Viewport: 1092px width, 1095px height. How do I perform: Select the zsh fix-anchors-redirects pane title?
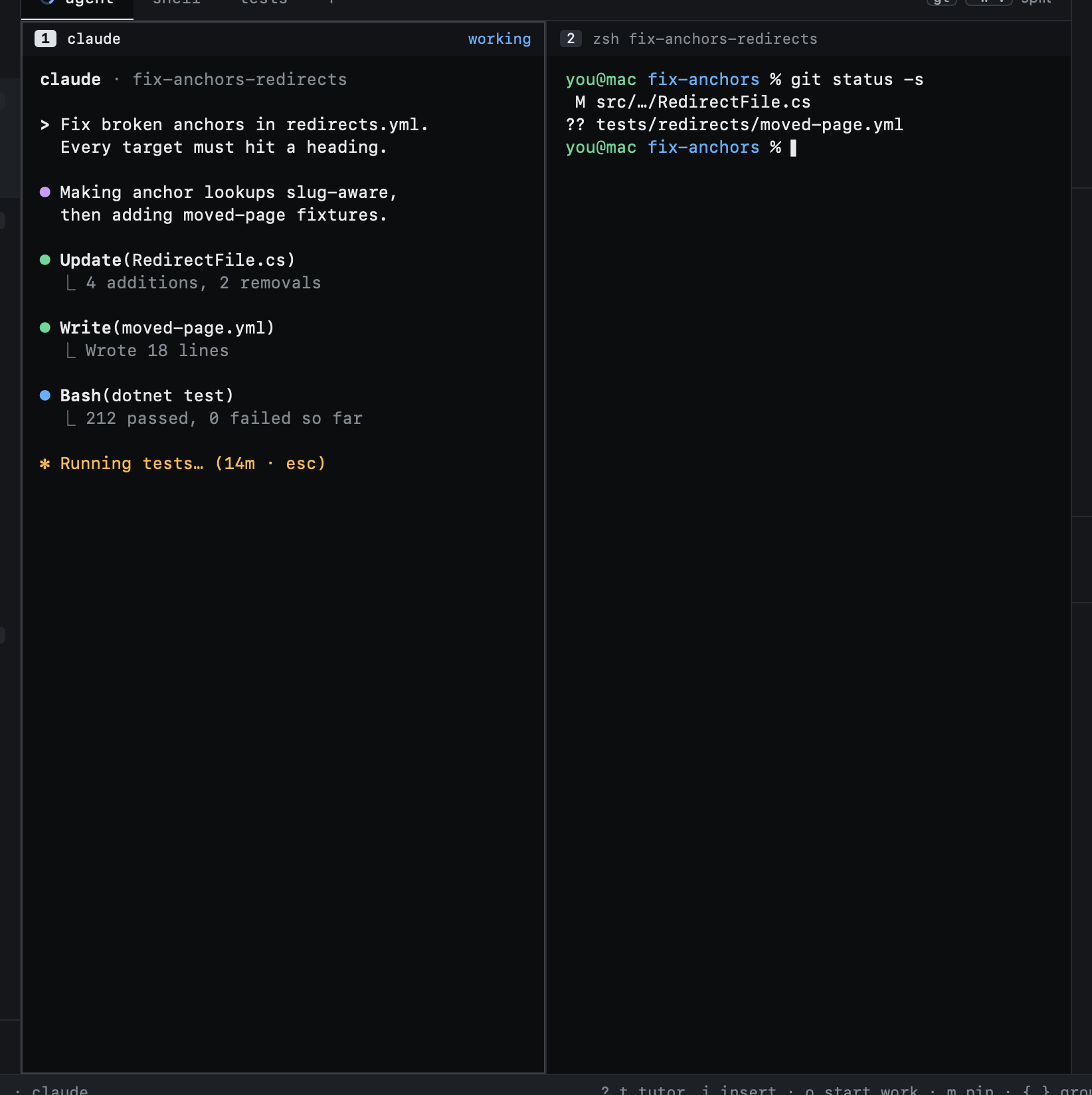pyautogui.click(x=705, y=39)
